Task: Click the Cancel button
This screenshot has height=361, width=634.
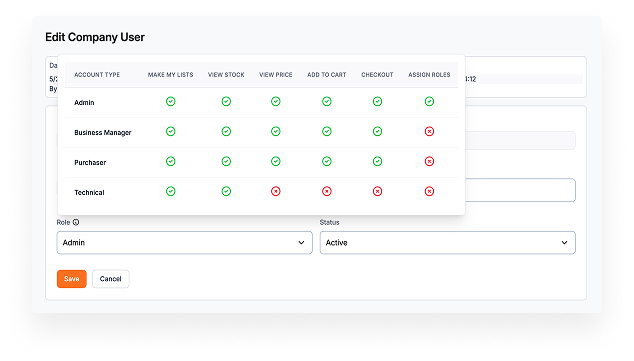Action: tap(110, 279)
